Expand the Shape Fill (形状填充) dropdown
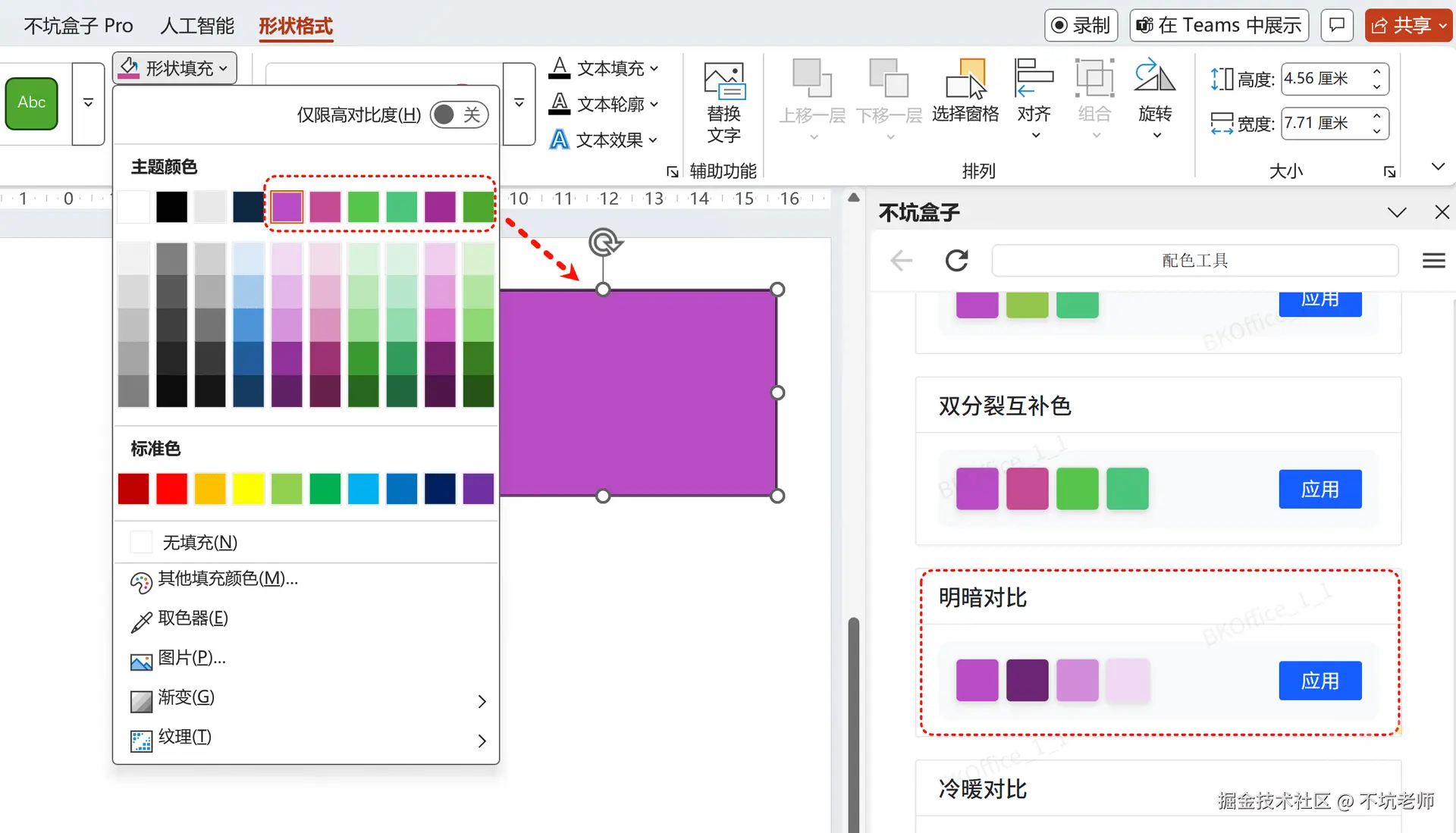The height and width of the screenshot is (833, 1456). pos(176,68)
